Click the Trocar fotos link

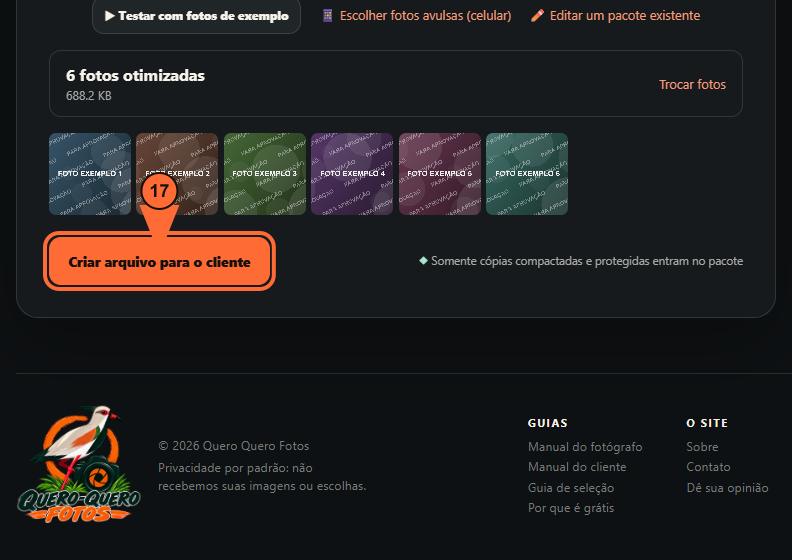click(692, 84)
